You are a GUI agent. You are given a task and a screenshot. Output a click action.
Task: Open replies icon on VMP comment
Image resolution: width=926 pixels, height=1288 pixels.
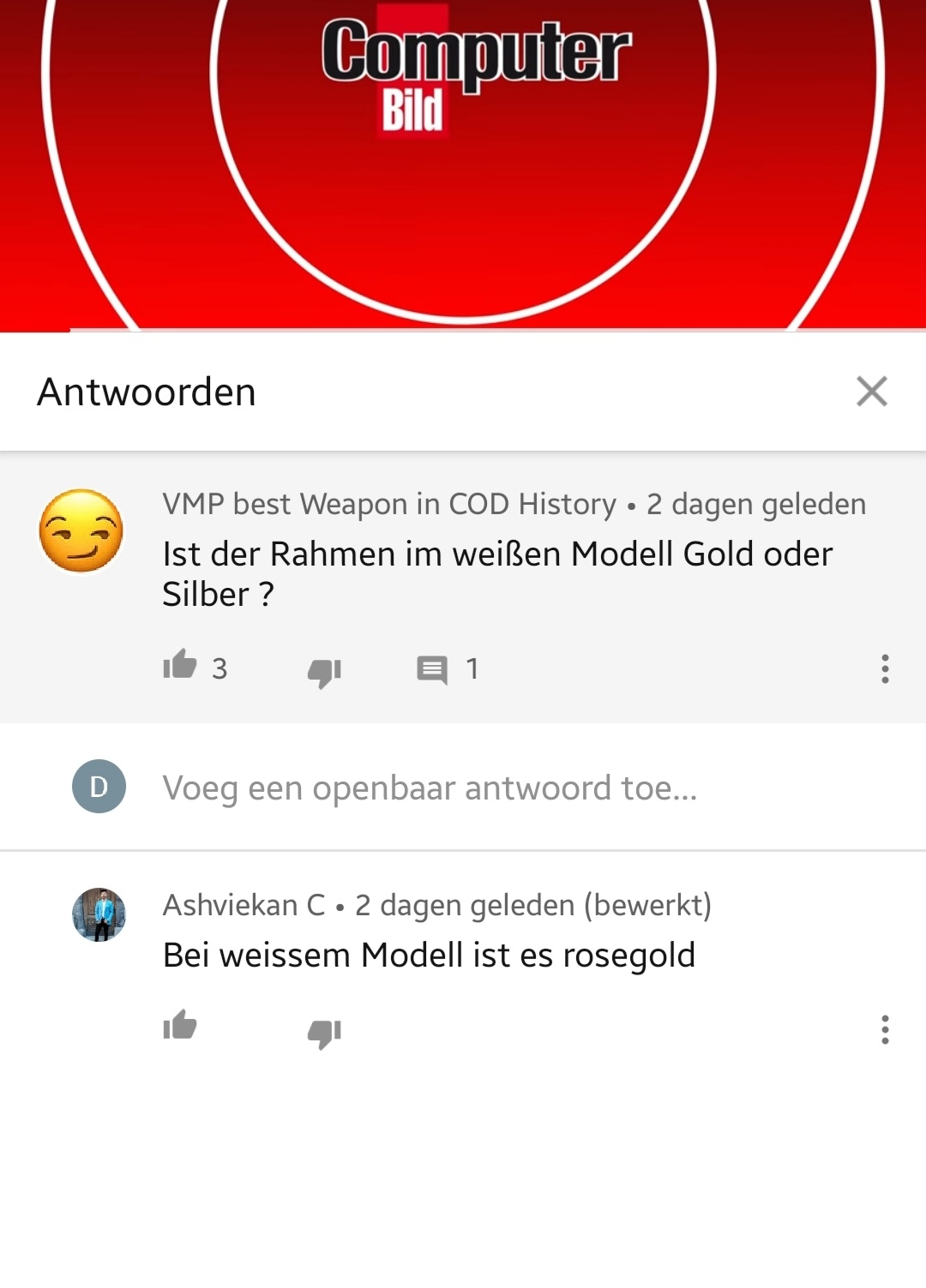(432, 669)
